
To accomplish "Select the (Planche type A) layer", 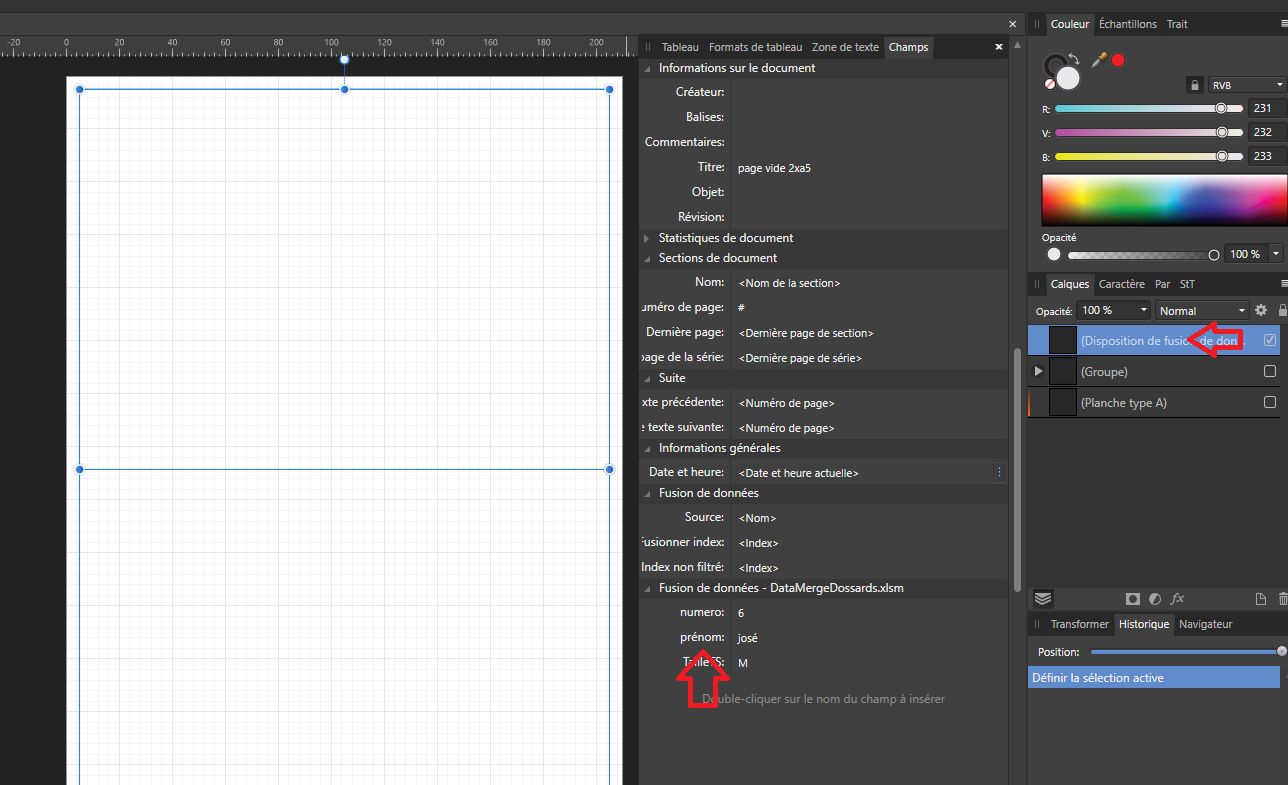I will coord(1154,402).
